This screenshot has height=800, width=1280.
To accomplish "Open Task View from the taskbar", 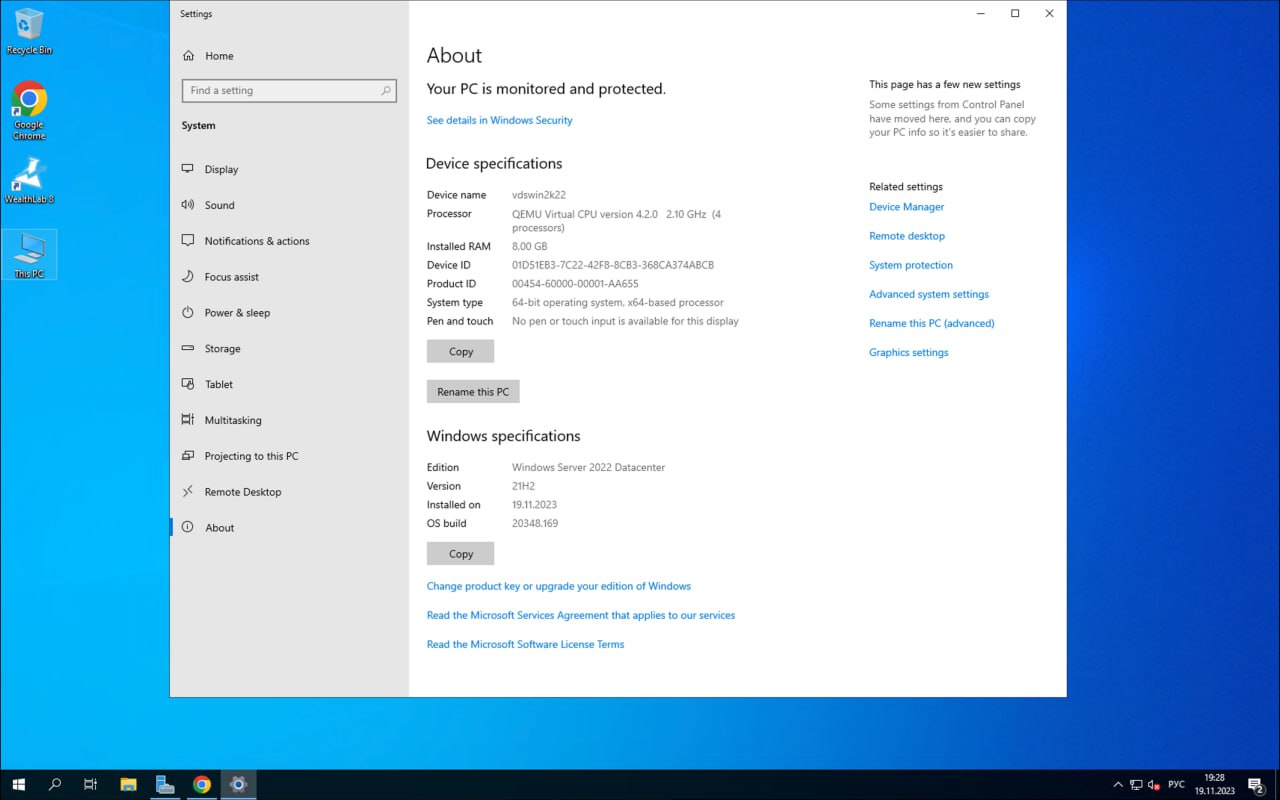I will (91, 785).
